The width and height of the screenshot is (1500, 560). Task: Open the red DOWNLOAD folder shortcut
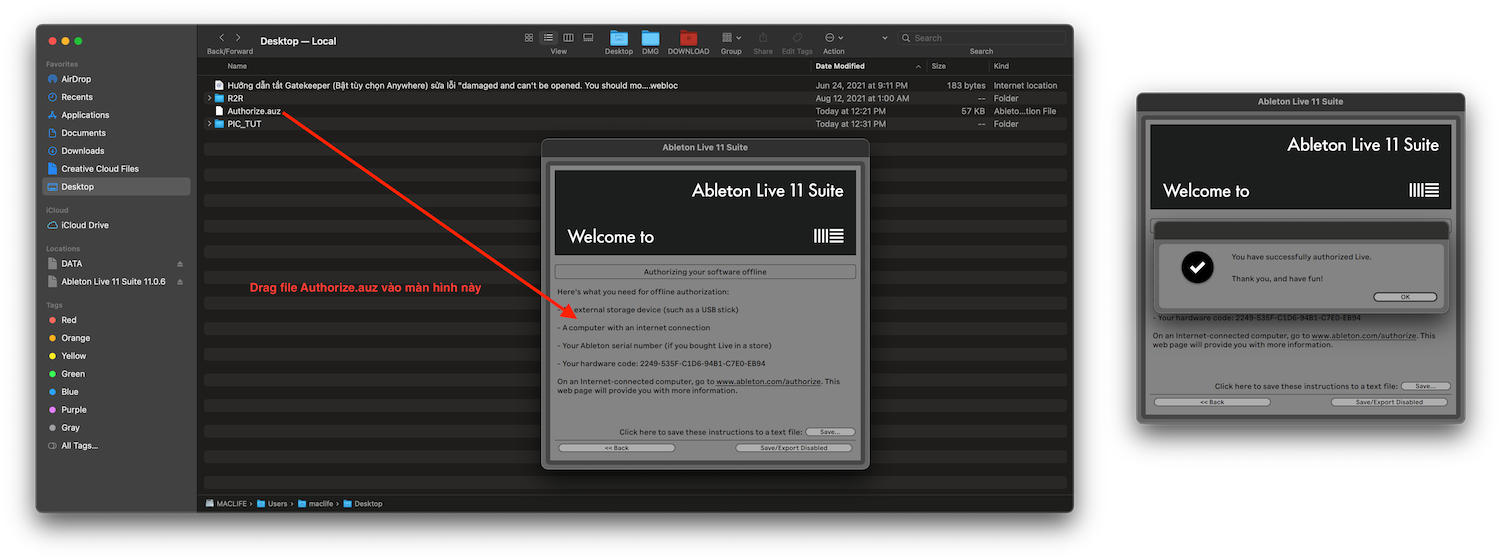click(x=688, y=38)
